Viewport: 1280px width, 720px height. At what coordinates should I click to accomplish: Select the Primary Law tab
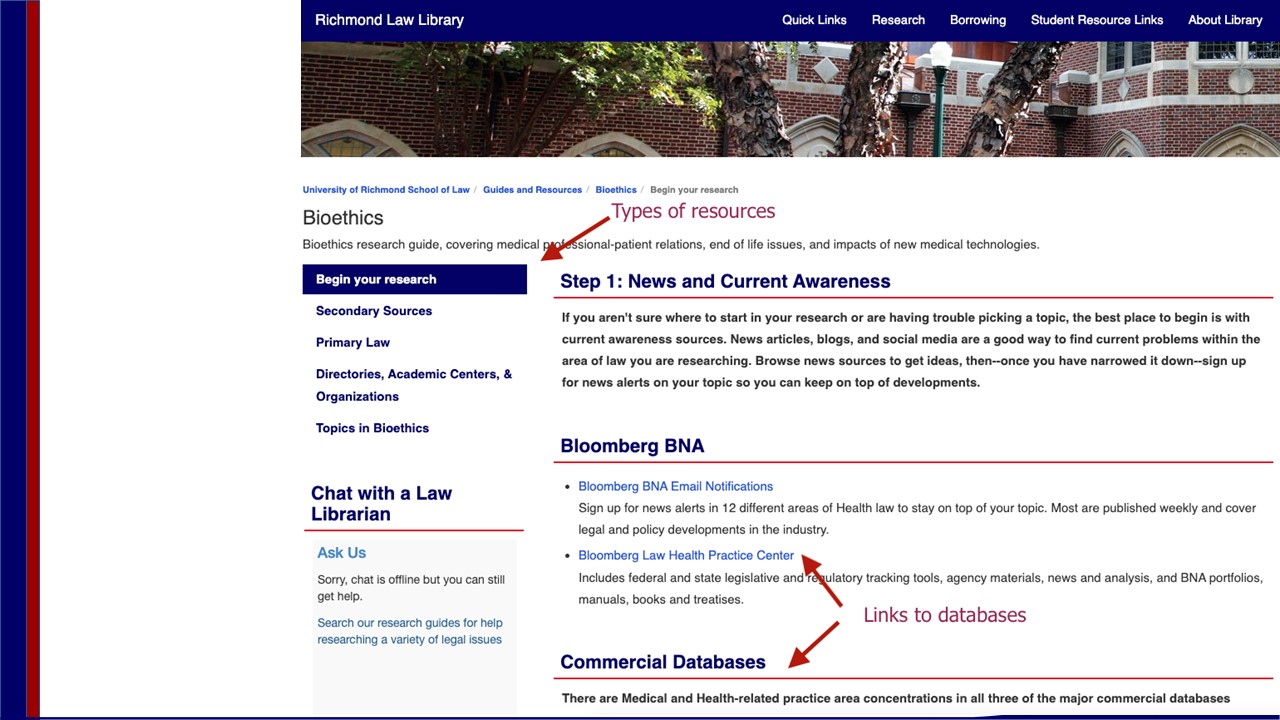[353, 342]
